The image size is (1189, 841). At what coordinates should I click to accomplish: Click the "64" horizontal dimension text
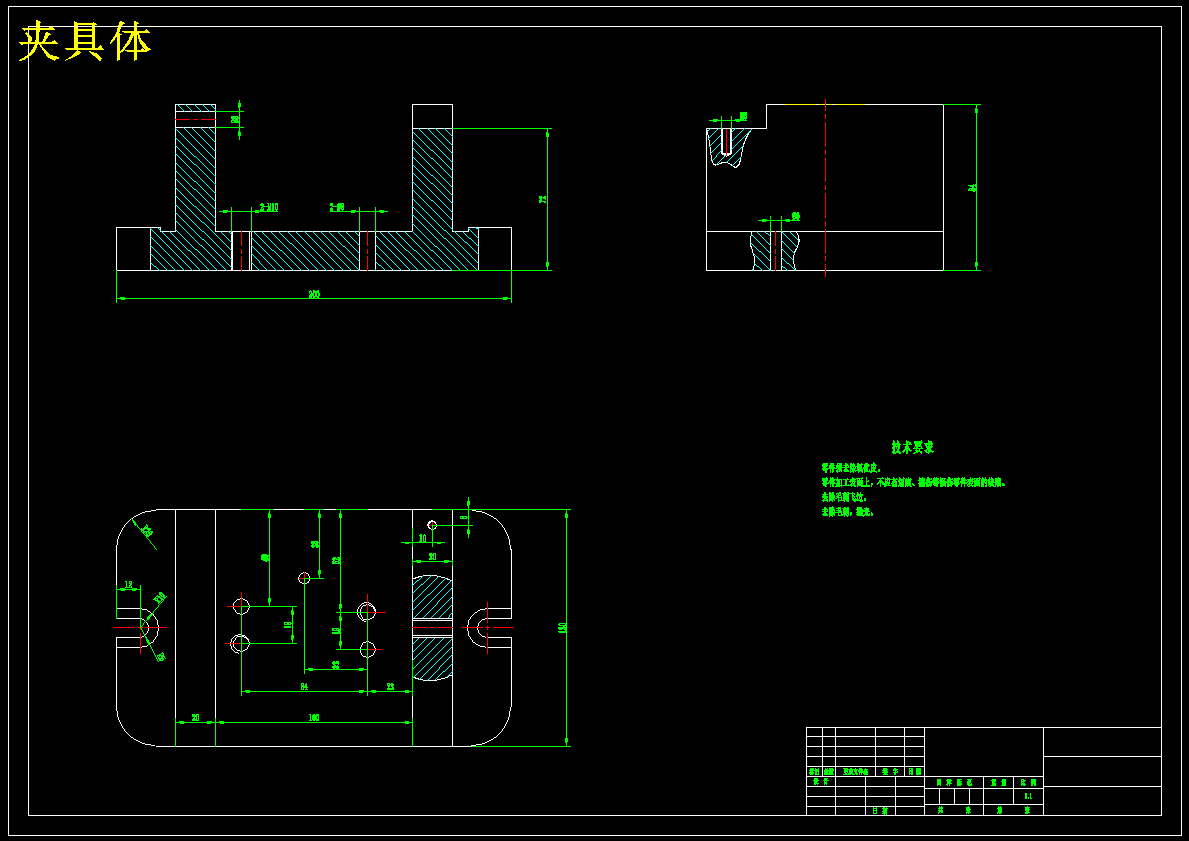click(x=304, y=686)
